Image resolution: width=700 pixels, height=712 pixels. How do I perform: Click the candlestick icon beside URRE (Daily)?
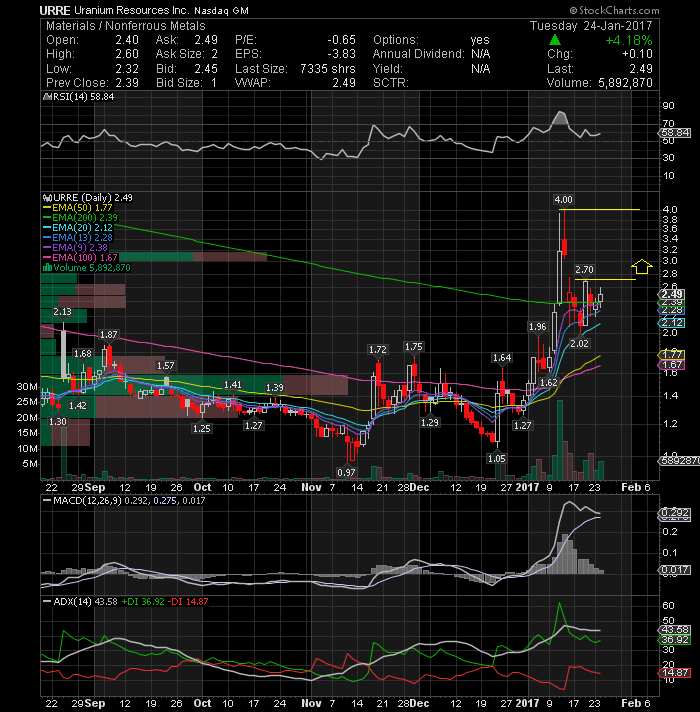(46, 198)
